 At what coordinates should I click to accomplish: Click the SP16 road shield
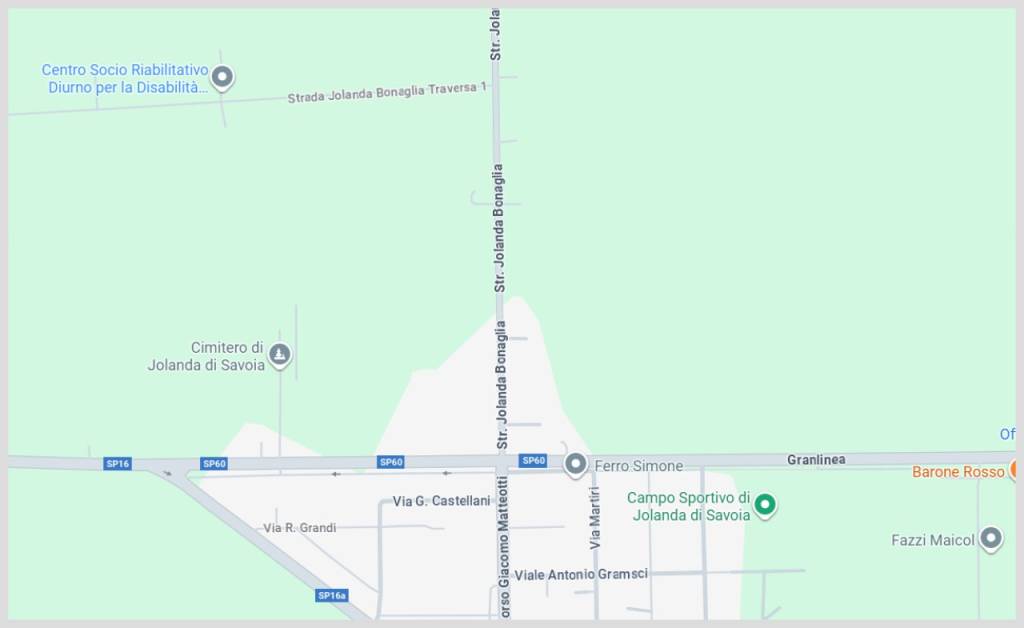click(118, 463)
